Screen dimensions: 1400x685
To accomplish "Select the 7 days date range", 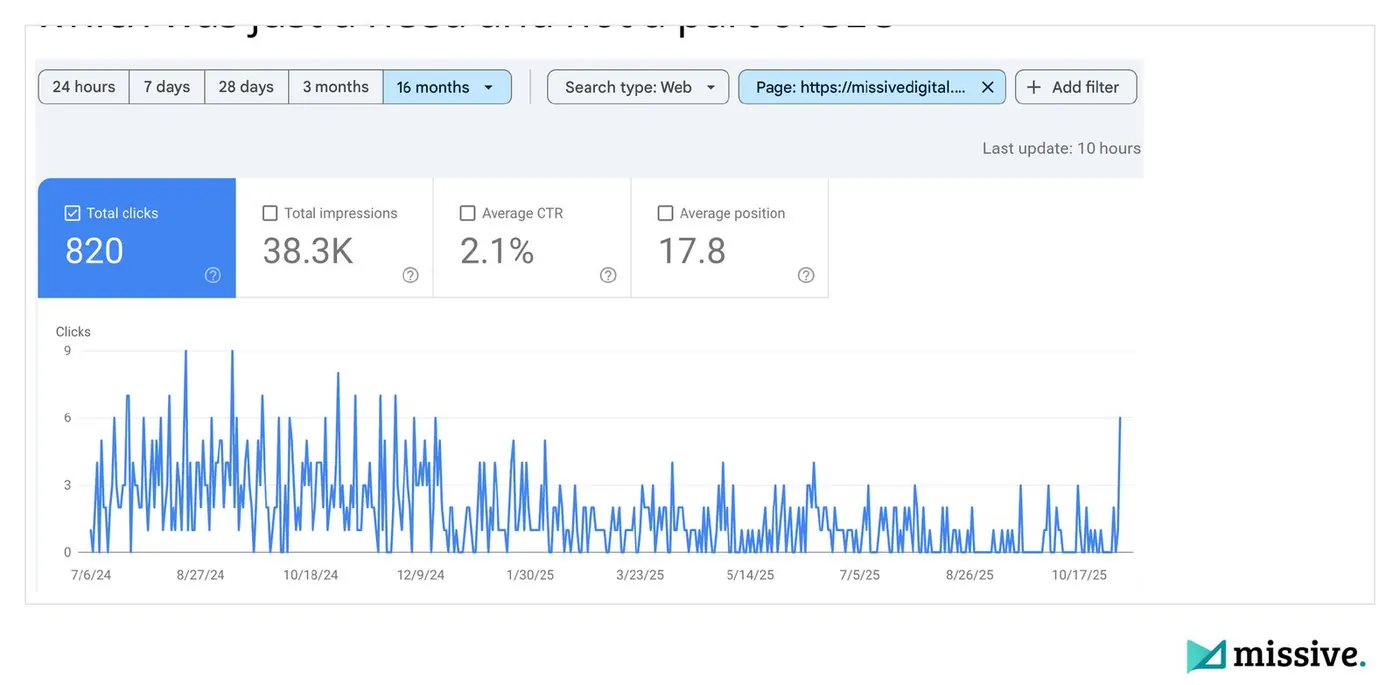I will click(167, 87).
